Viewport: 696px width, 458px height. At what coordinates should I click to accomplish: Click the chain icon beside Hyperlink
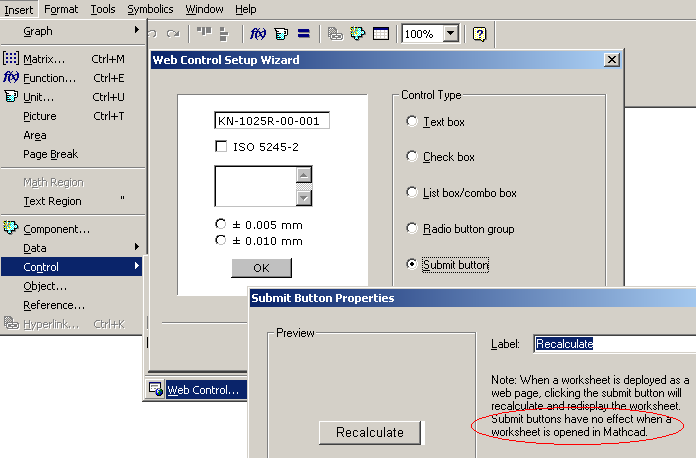(x=11, y=323)
